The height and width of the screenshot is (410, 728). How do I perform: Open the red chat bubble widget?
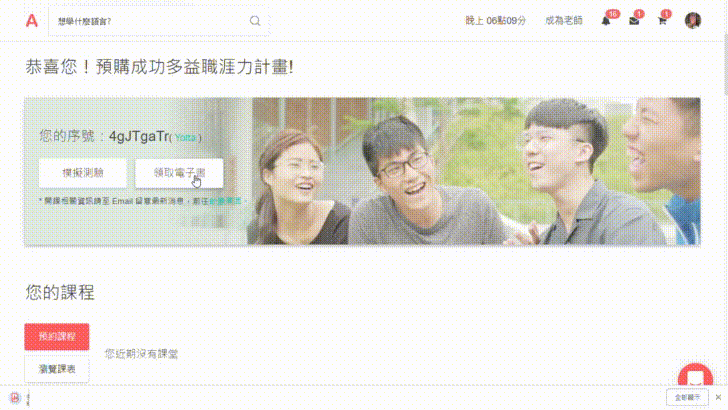click(x=695, y=375)
